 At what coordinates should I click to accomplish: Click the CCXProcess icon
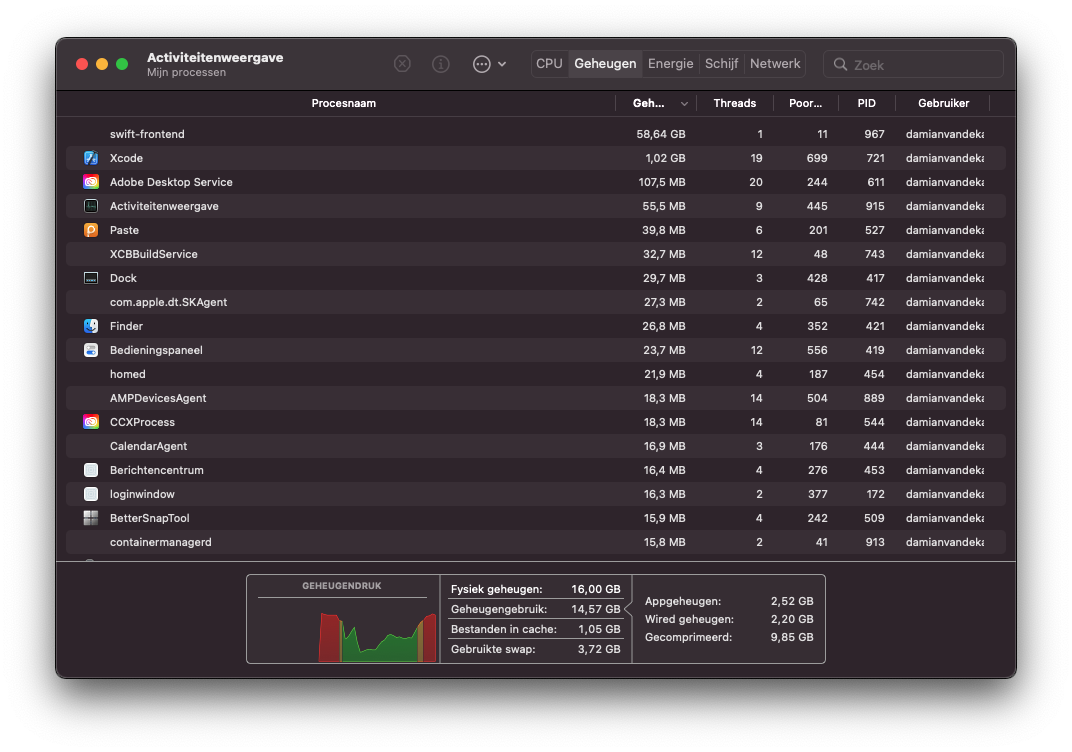[x=91, y=422]
